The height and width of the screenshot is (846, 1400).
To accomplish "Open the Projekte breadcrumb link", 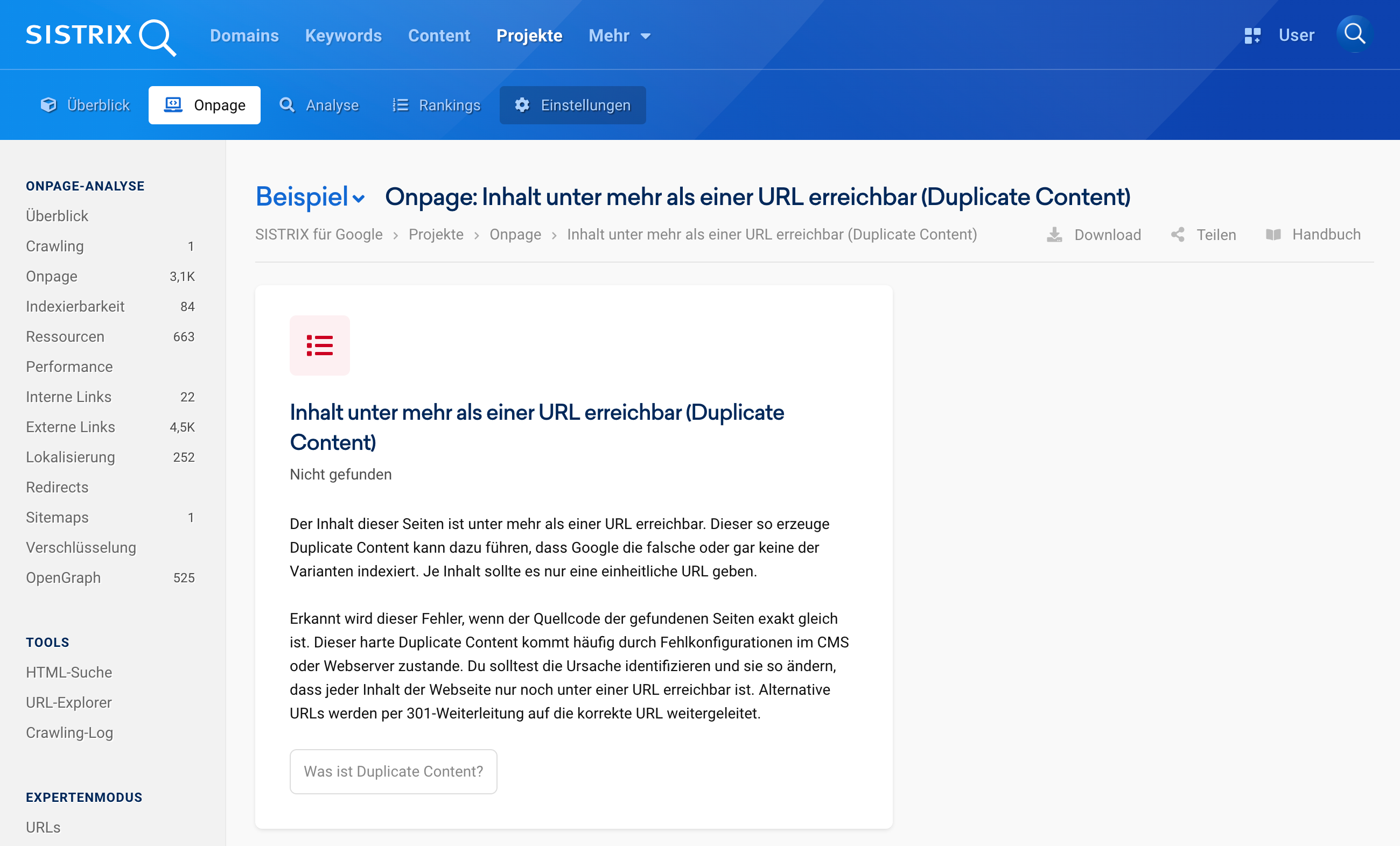I will pyautogui.click(x=436, y=235).
